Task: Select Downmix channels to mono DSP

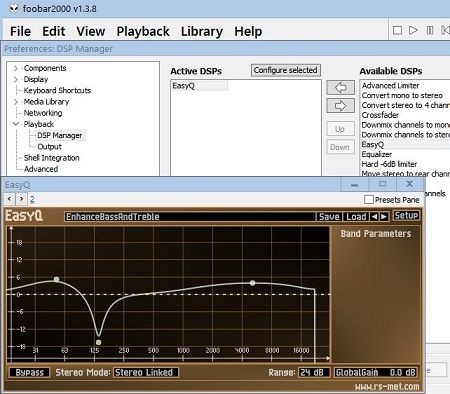Action: tap(405, 125)
